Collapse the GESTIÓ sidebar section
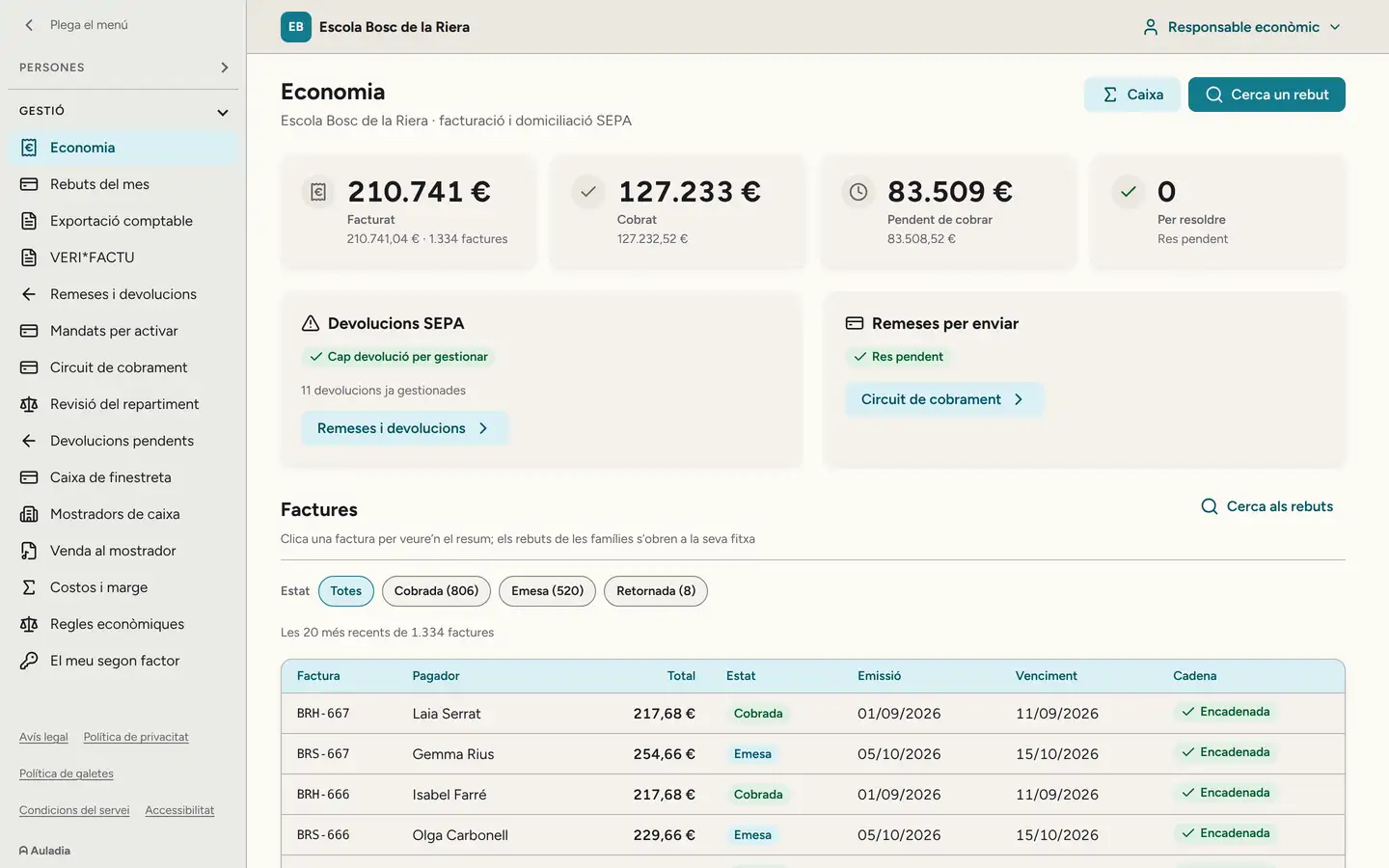 123,111
